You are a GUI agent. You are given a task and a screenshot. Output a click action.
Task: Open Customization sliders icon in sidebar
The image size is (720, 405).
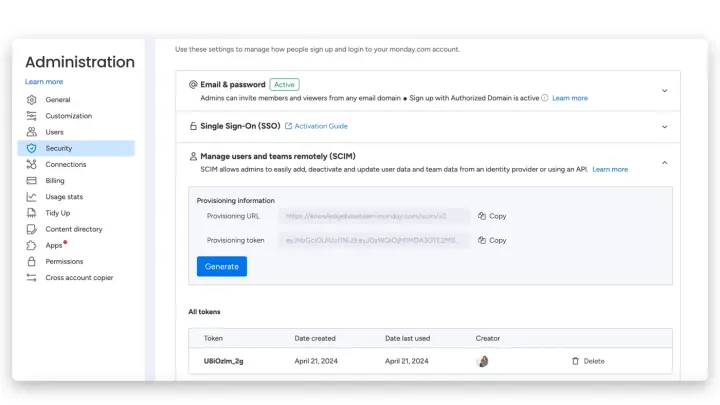coord(31,116)
